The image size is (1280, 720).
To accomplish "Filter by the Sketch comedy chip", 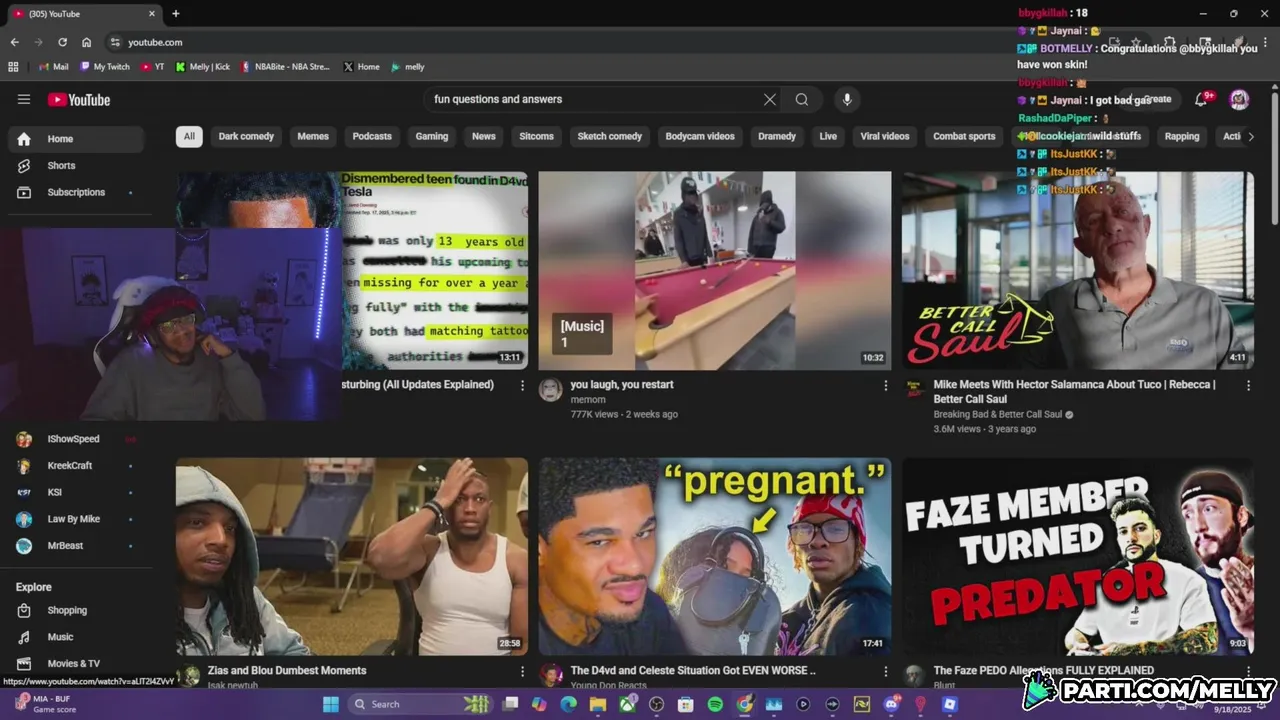I will [x=609, y=136].
